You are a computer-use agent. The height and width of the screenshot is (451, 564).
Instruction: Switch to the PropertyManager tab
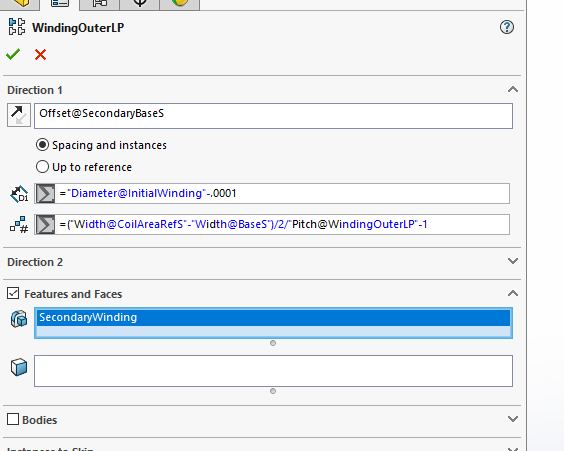[60, 4]
